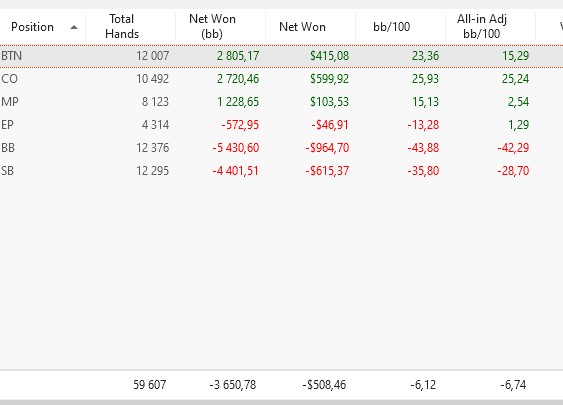Screen dimensions: 563x405
Task: Sort table by bb/100 column header
Action: pos(401,27)
